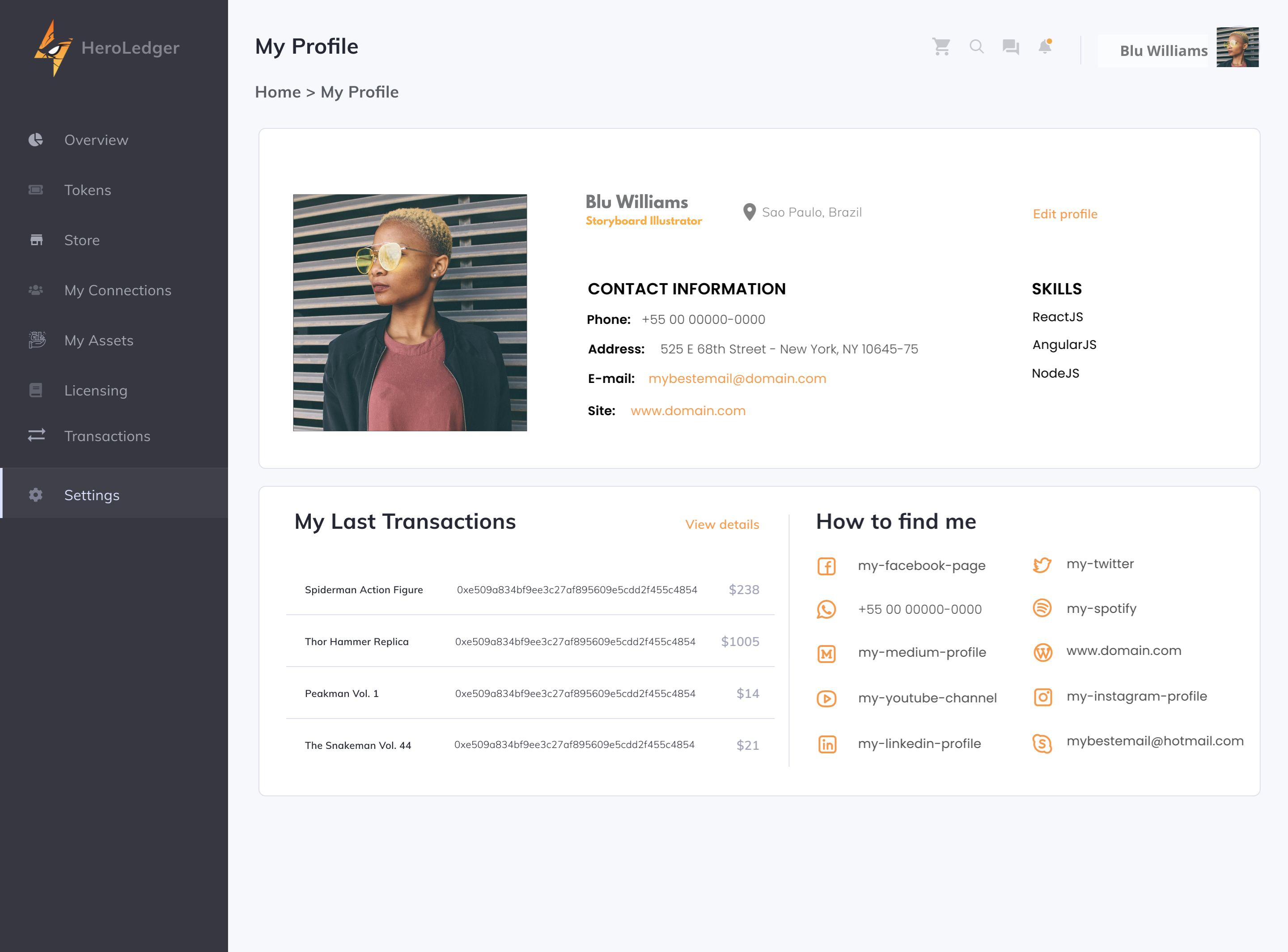Image resolution: width=1288 pixels, height=952 pixels.
Task: Select Transactions in the sidebar
Action: [107, 436]
